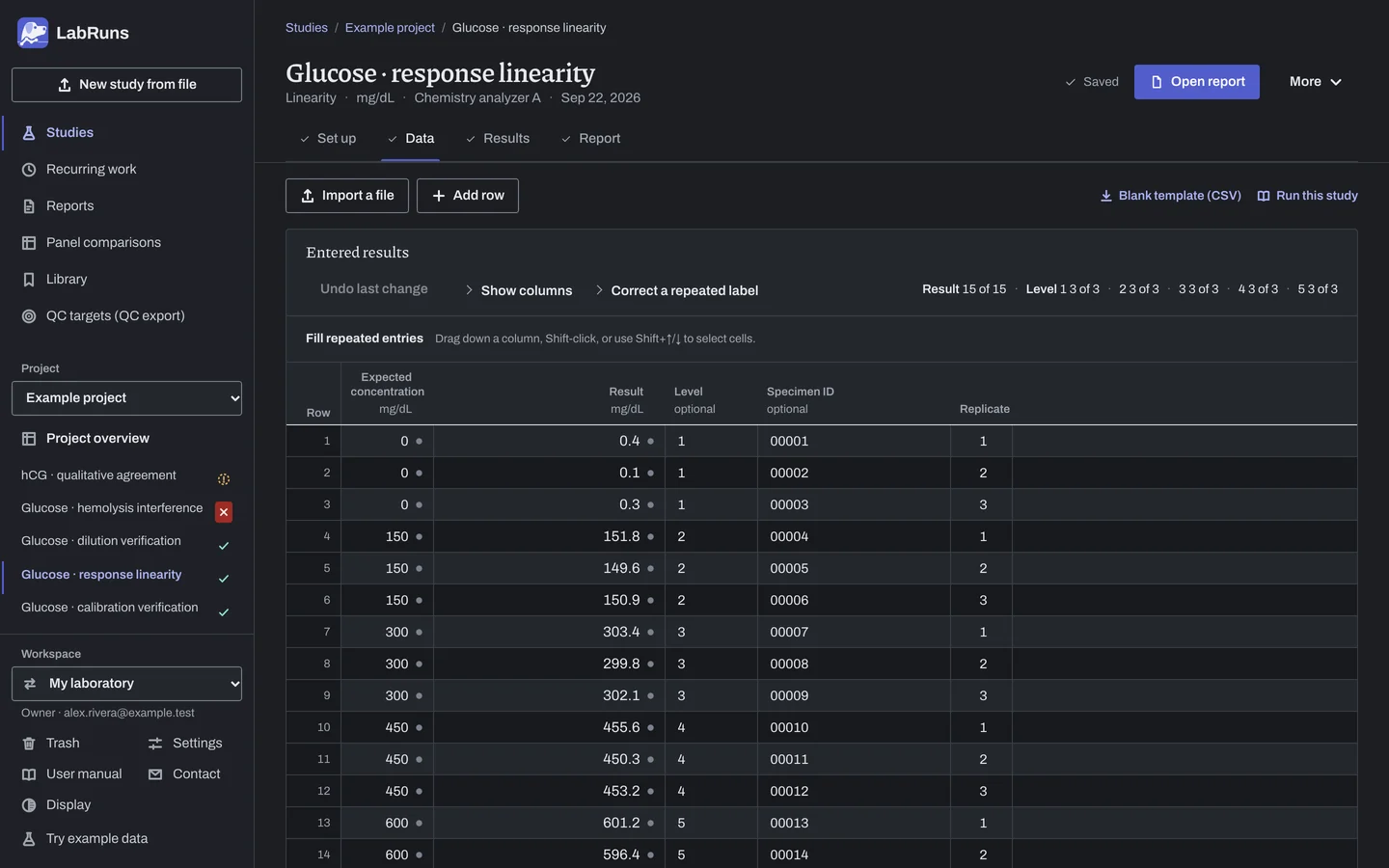Expand Correct a repeated label

click(675, 290)
